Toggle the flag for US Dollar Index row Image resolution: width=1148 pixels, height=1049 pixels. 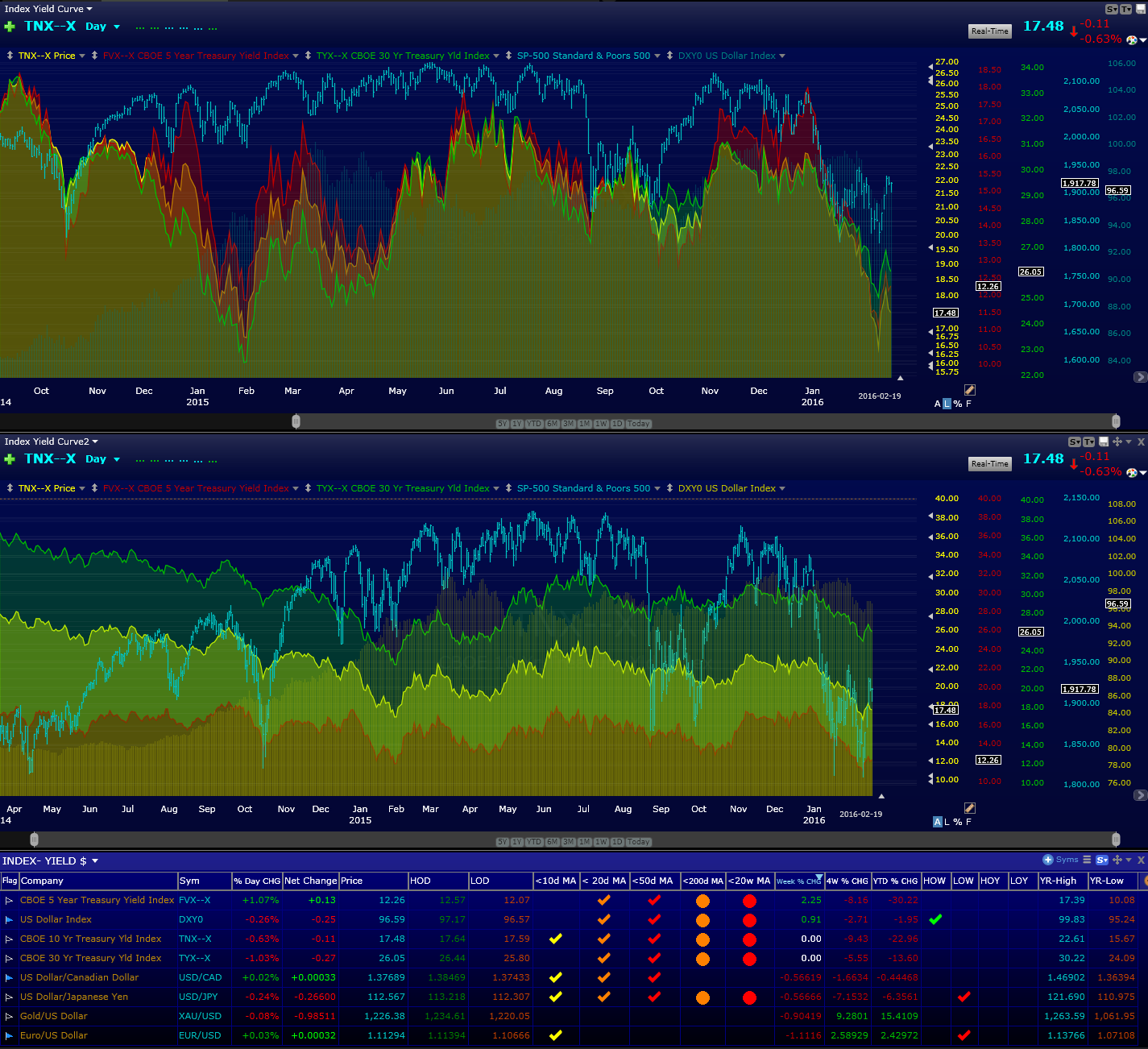pyautogui.click(x=9, y=919)
